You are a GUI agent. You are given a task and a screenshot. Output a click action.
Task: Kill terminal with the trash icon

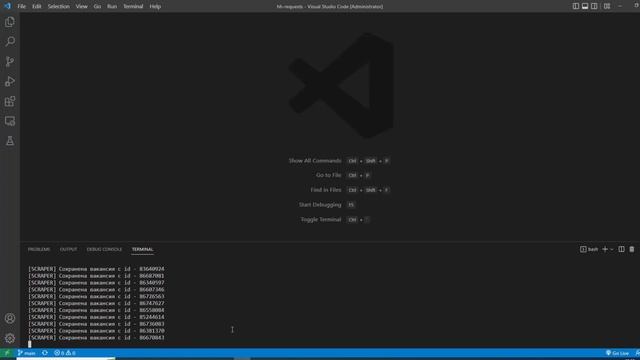pyautogui.click(x=632, y=249)
